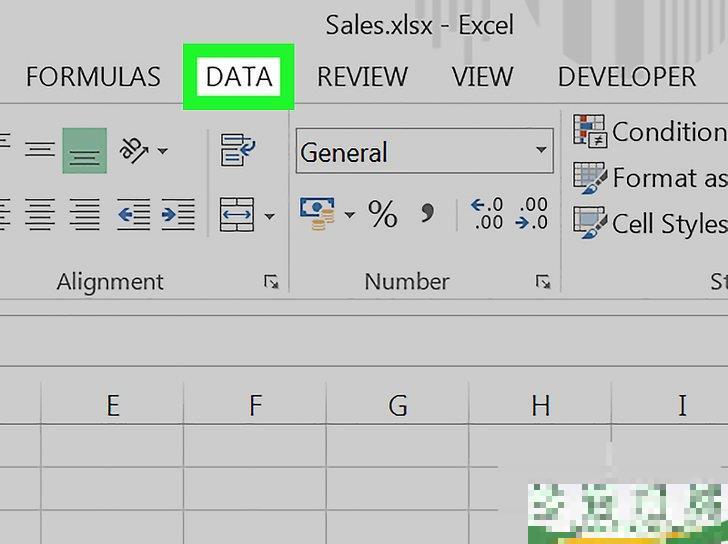Toggle Bottom Align in the Alignment group

click(84, 152)
